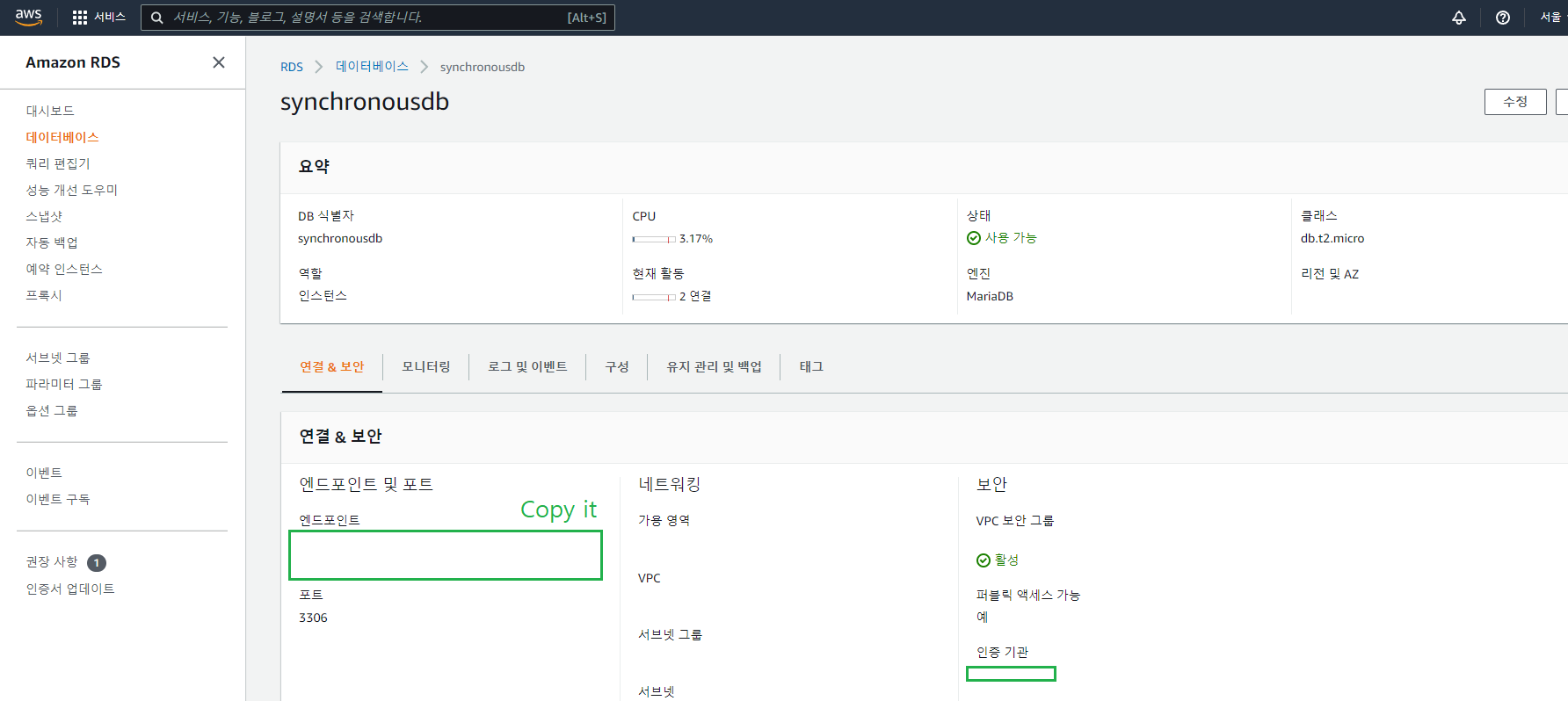Image resolution: width=1568 pixels, height=701 pixels.
Task: Close the Amazon RDS side panel
Action: [219, 62]
